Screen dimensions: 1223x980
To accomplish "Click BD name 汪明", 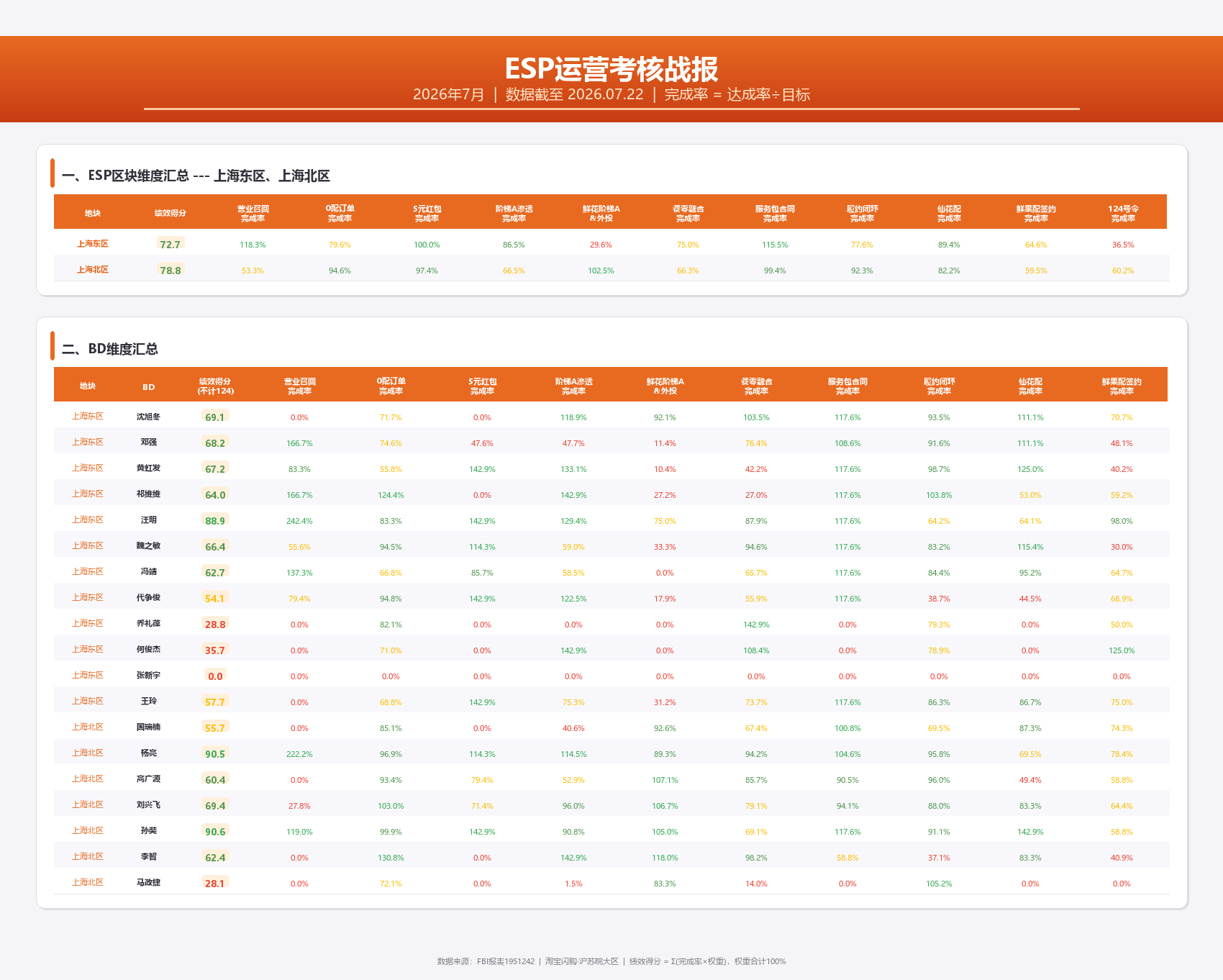I will (149, 520).
